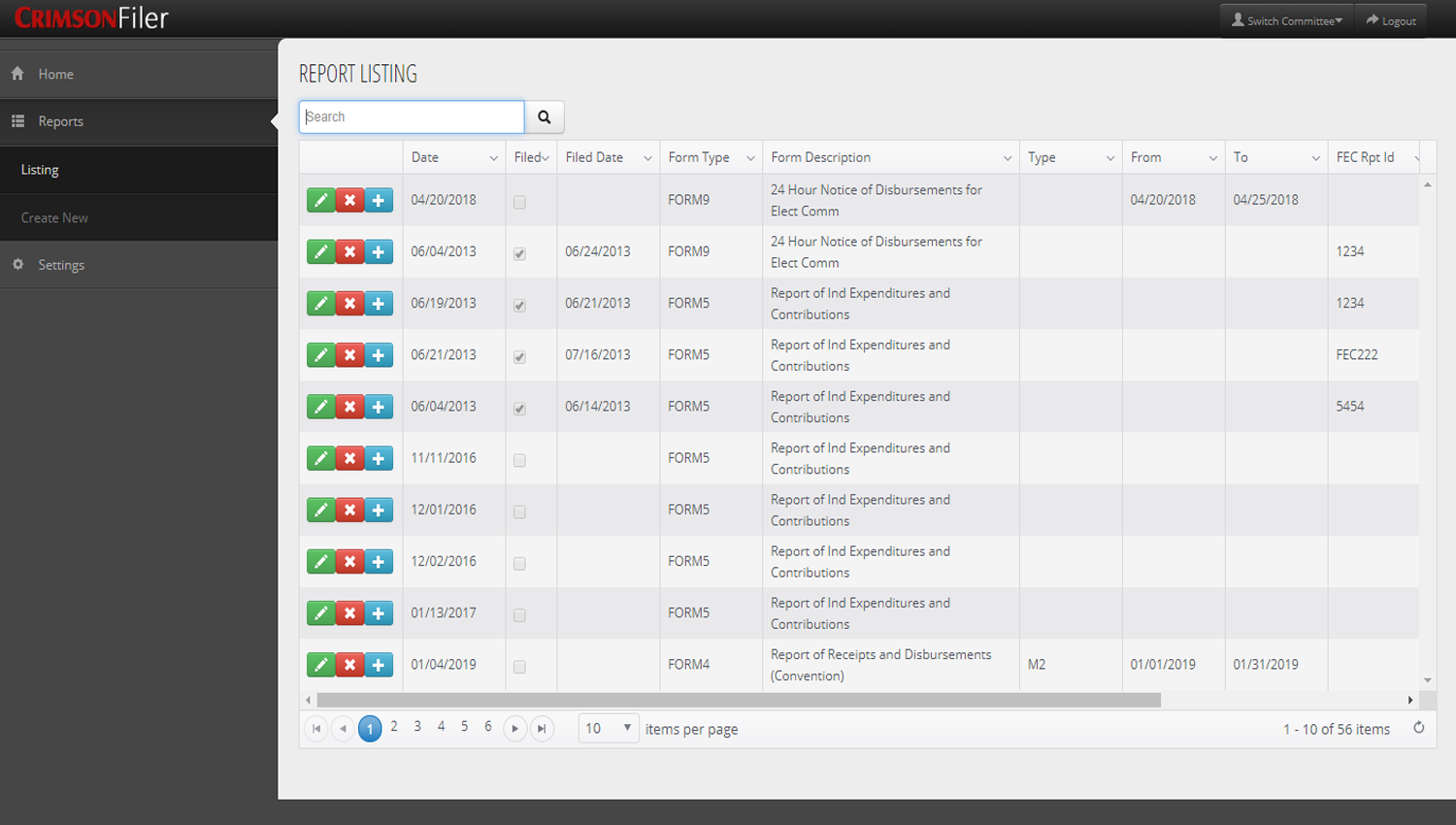The image size is (1456, 825).
Task: Edit the 01/04/2019 FORM4 report
Action: (x=320, y=665)
